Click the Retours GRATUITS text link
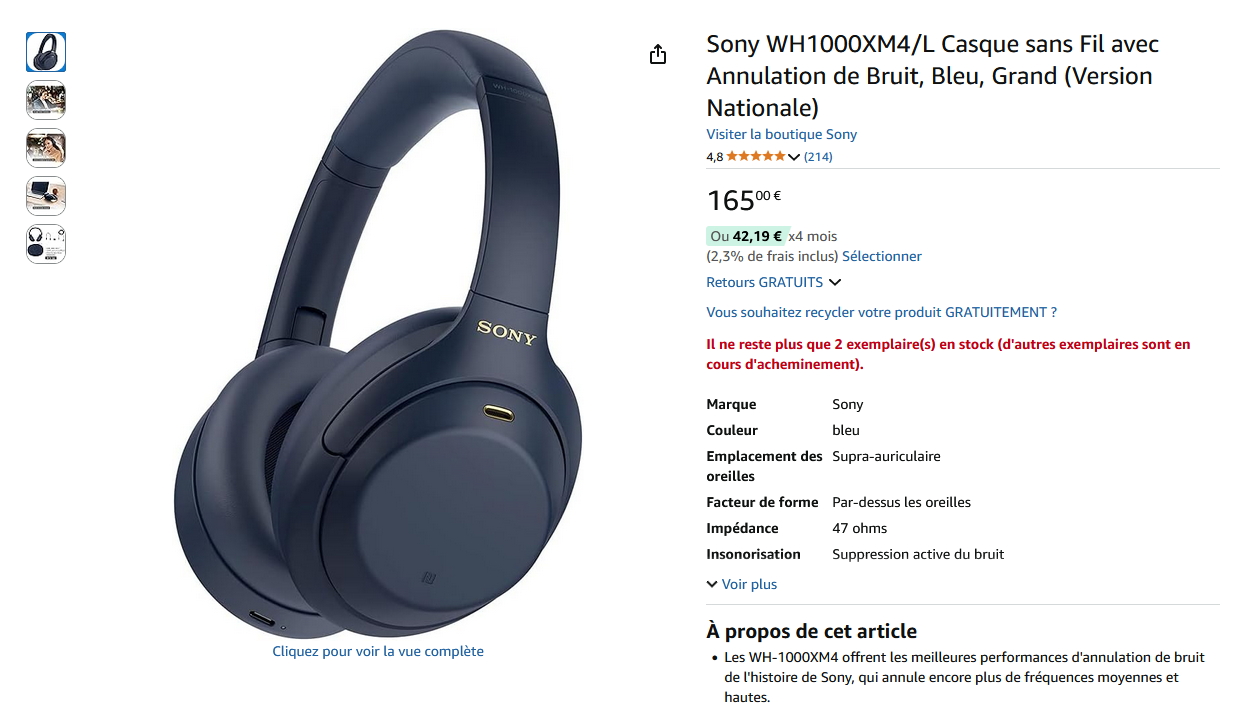This screenshot has width=1239, height=707. [765, 282]
